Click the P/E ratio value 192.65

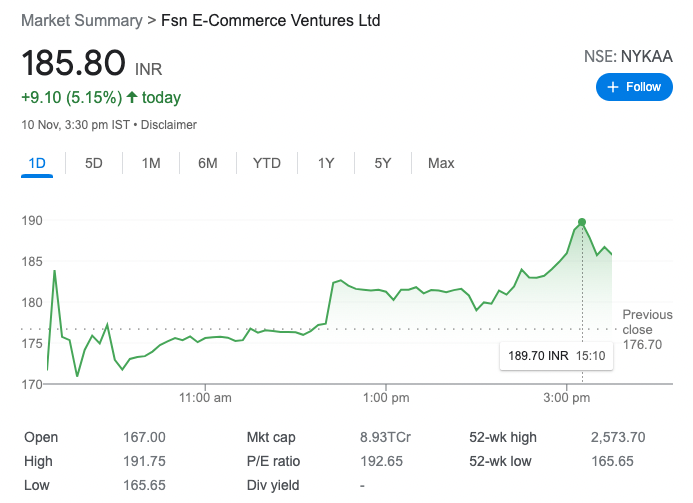(x=381, y=461)
